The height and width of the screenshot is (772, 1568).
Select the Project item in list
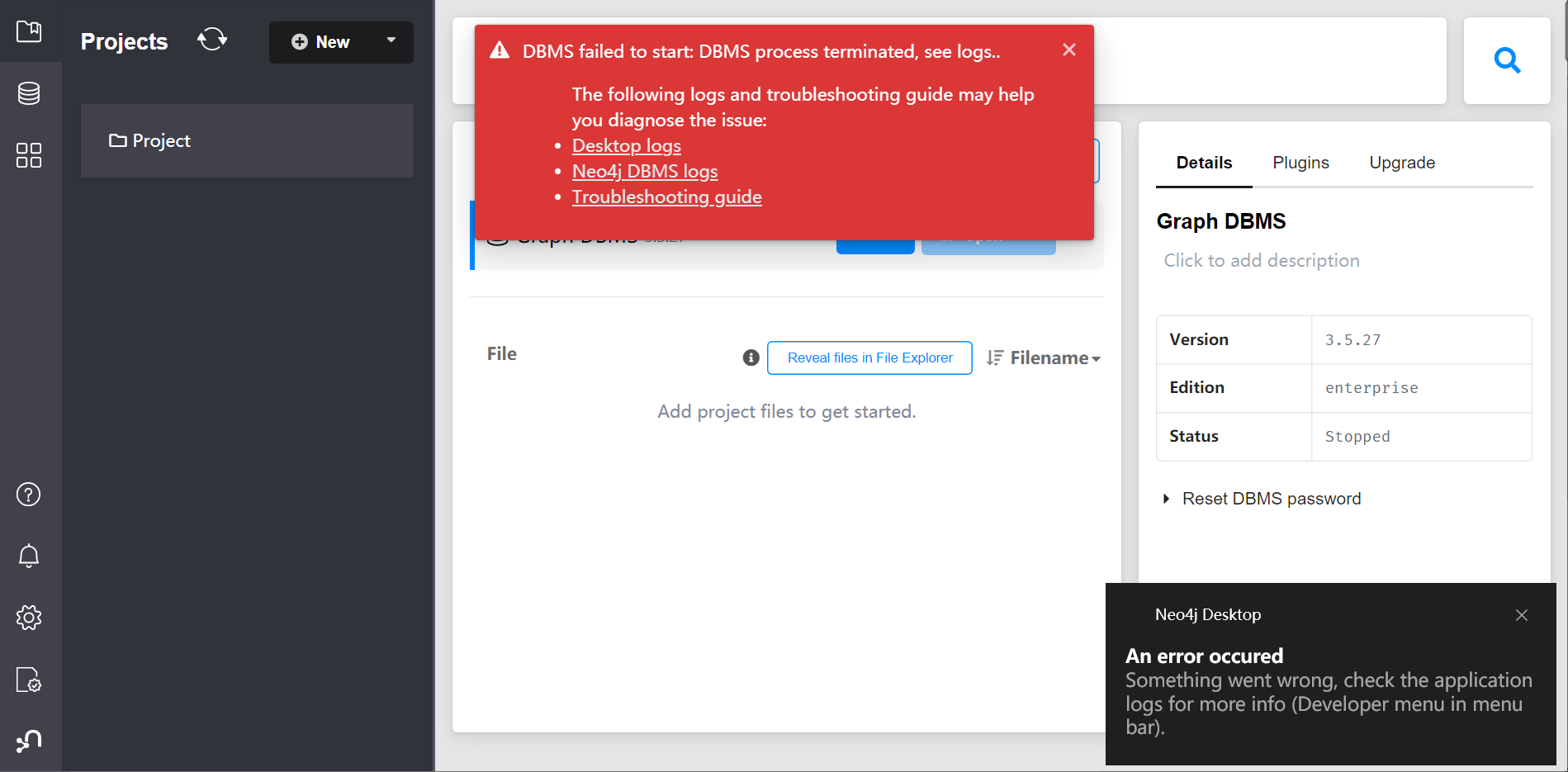247,140
